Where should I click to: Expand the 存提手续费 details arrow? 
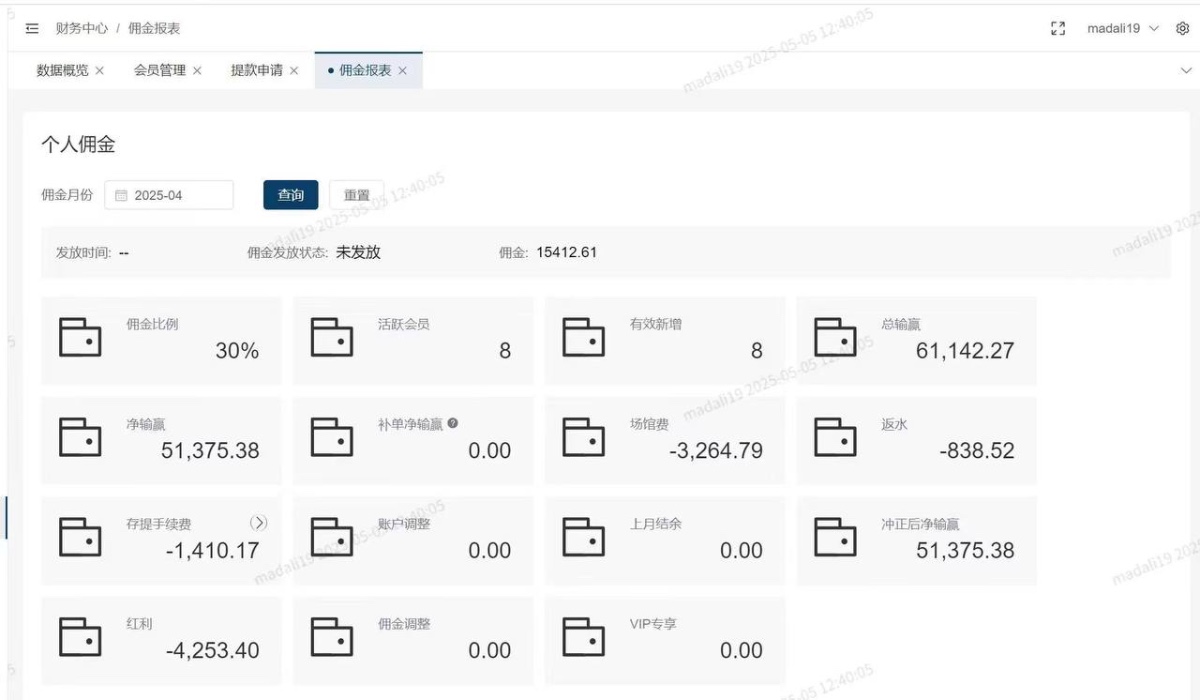pyautogui.click(x=259, y=522)
